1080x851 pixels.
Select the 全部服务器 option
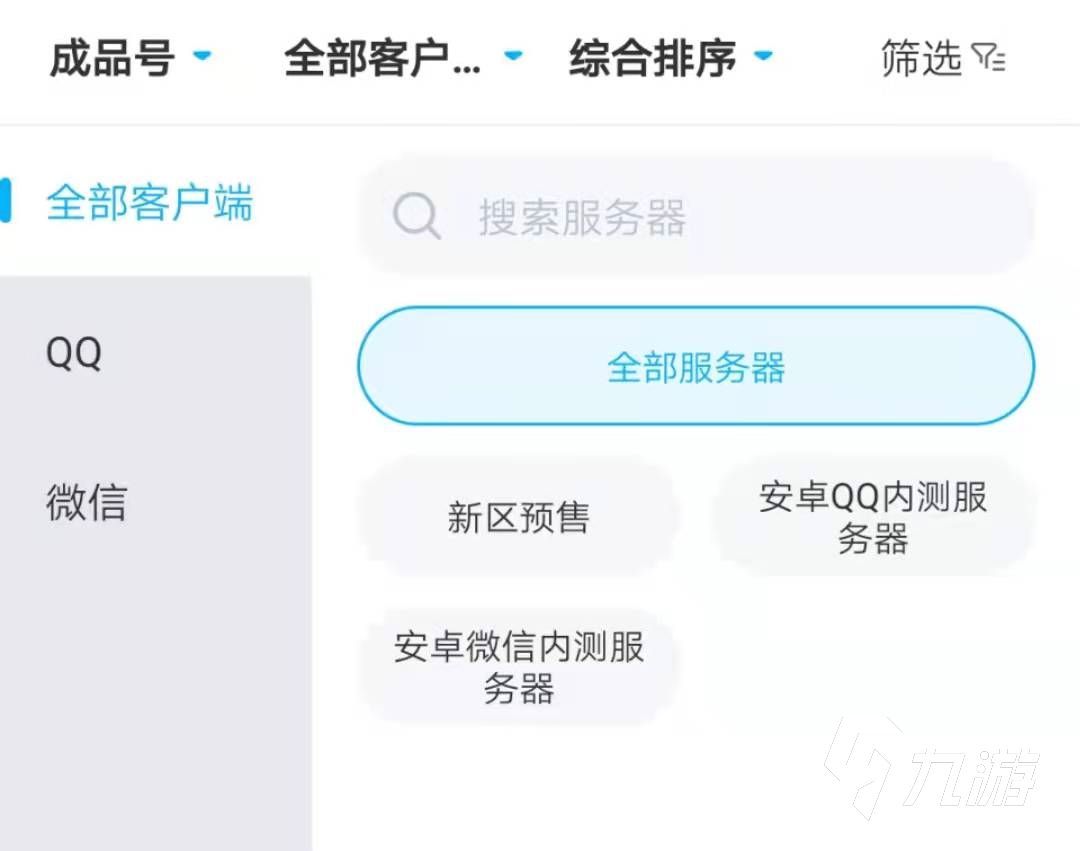(696, 367)
